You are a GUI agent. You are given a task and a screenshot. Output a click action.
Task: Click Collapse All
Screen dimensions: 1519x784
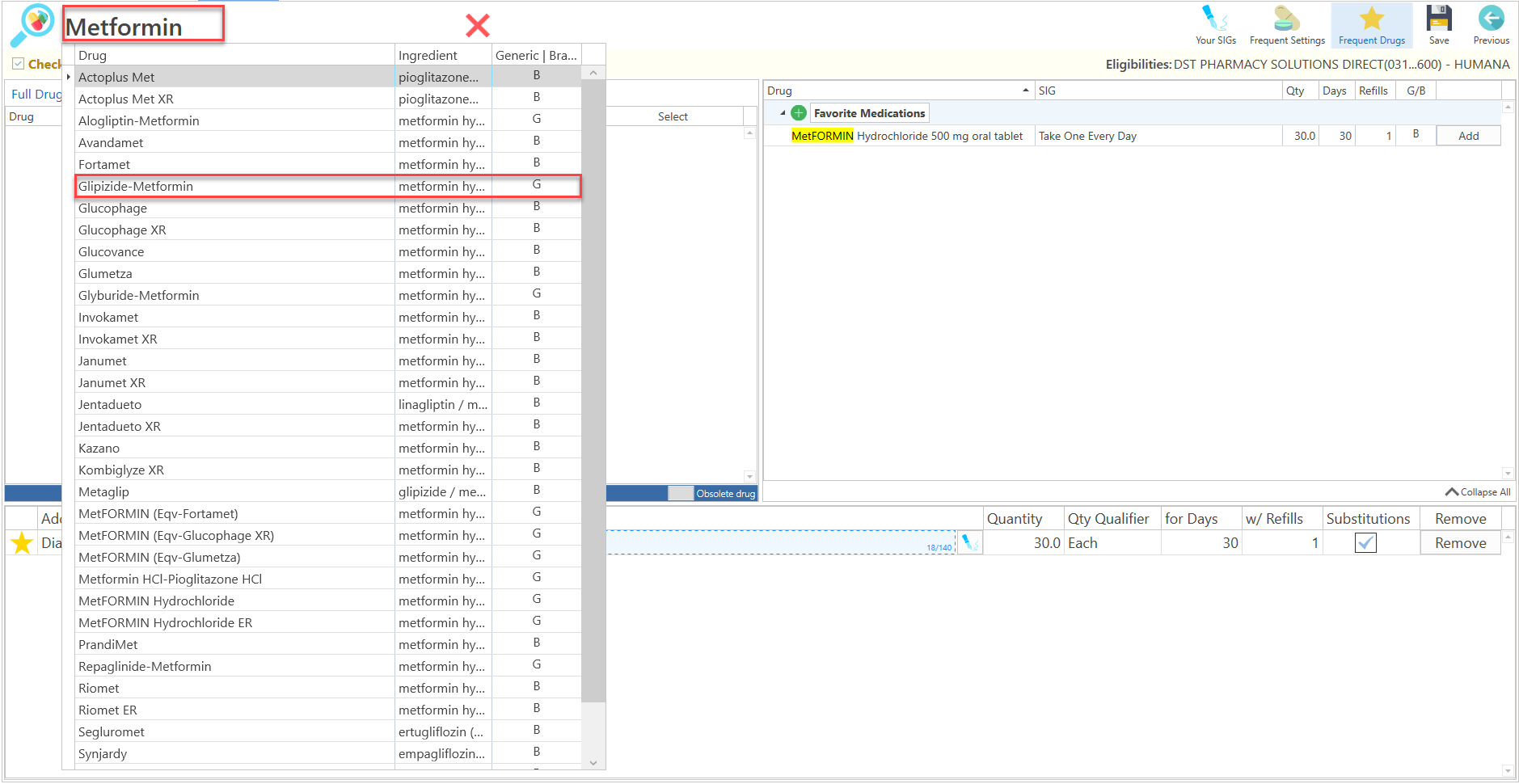click(1478, 492)
